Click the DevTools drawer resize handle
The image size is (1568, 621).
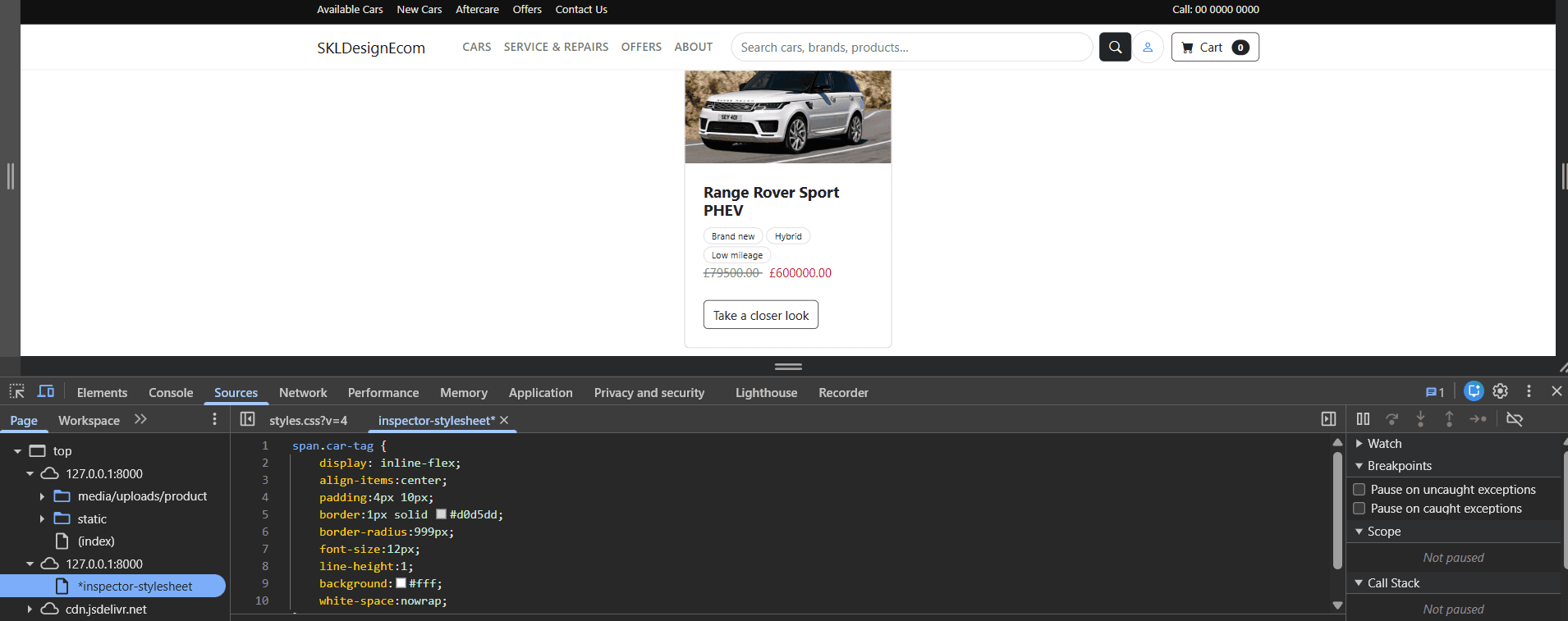(x=788, y=366)
